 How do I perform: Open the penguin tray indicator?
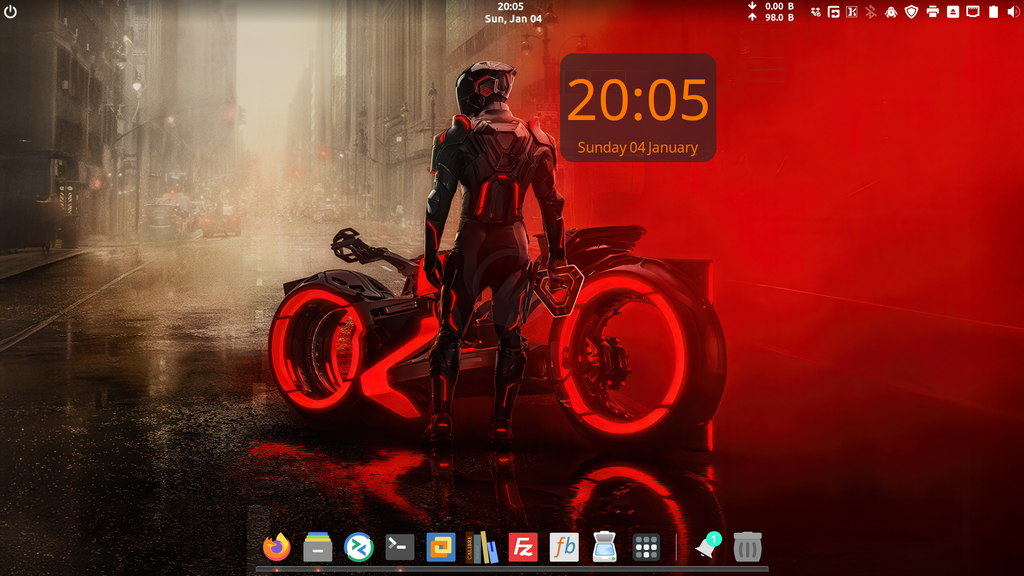891,12
